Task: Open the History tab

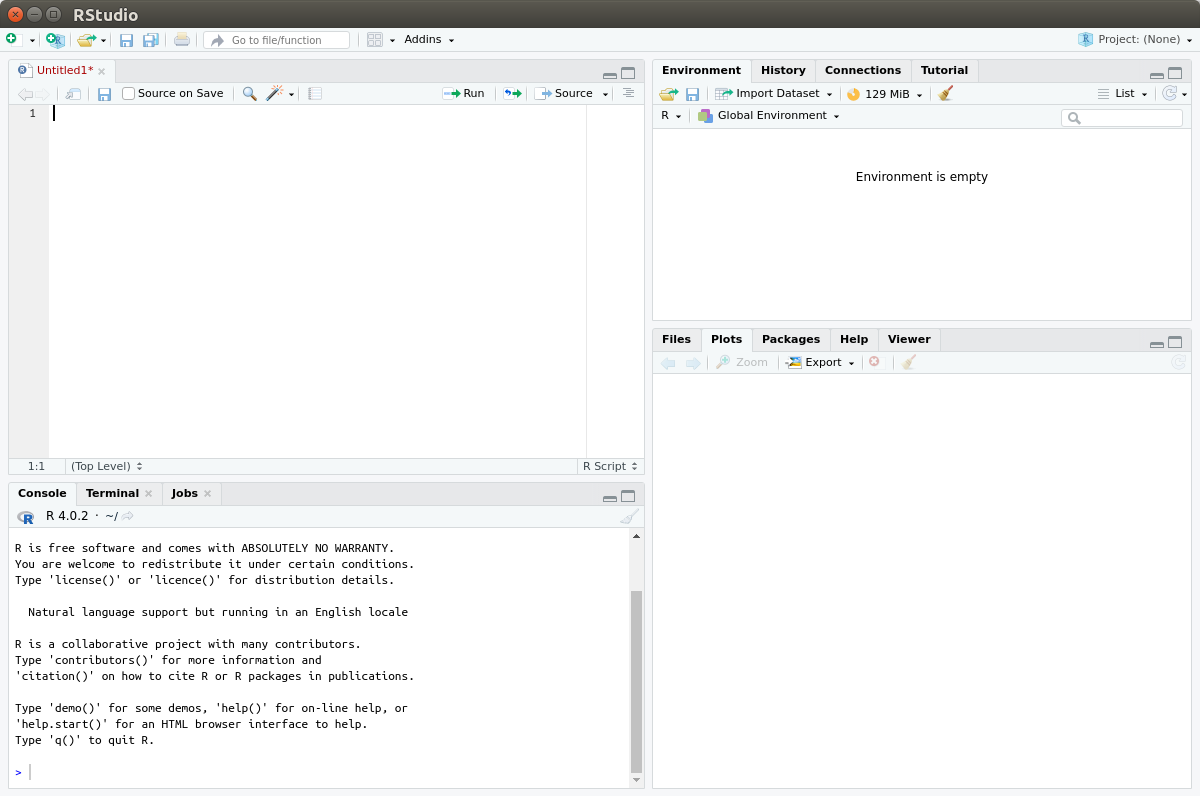Action: [783, 71]
